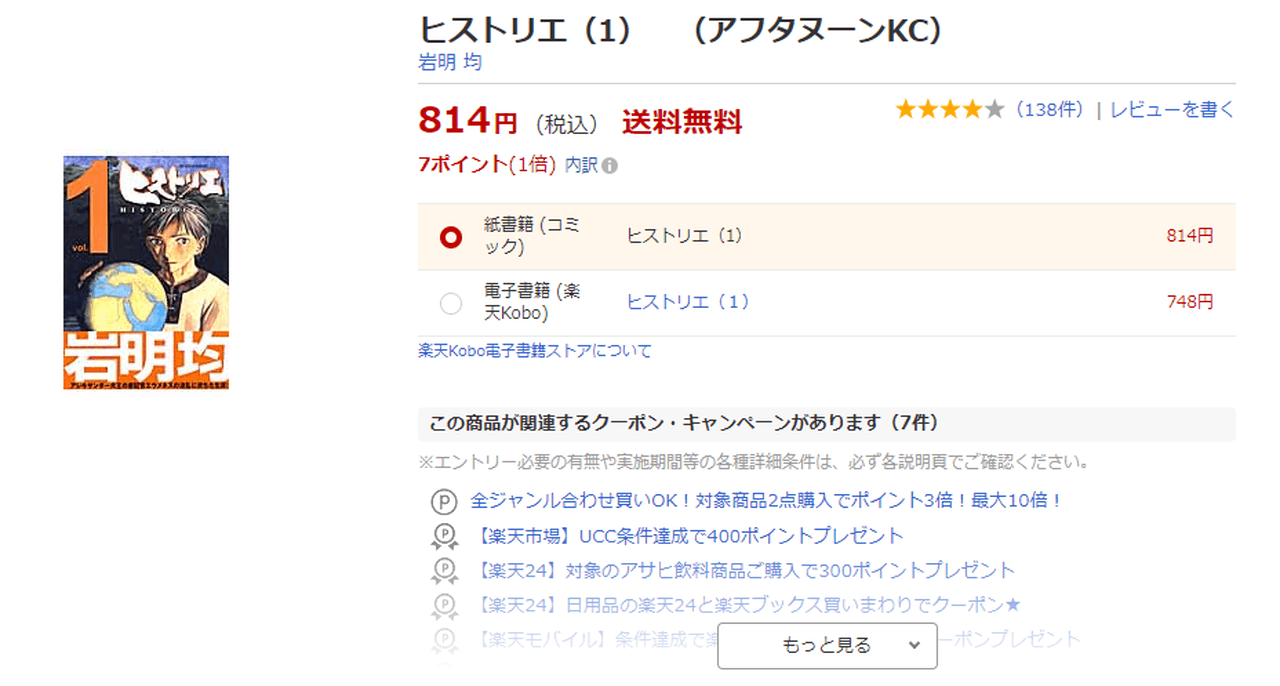Image resolution: width=1280 pixels, height=686 pixels.
Task: Expand the もっと見る dropdown button
Action: [826, 646]
